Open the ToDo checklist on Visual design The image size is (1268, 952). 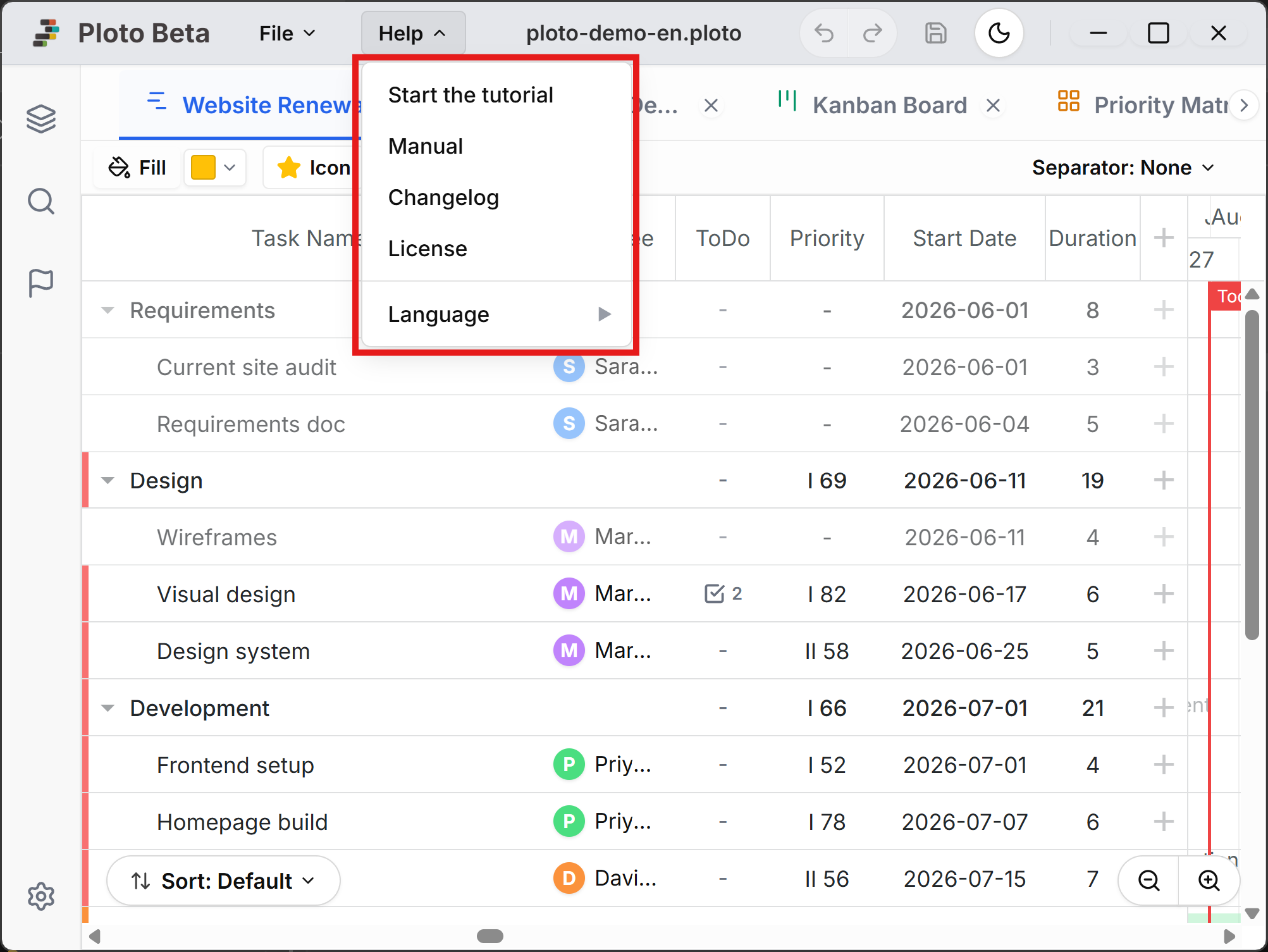723,594
